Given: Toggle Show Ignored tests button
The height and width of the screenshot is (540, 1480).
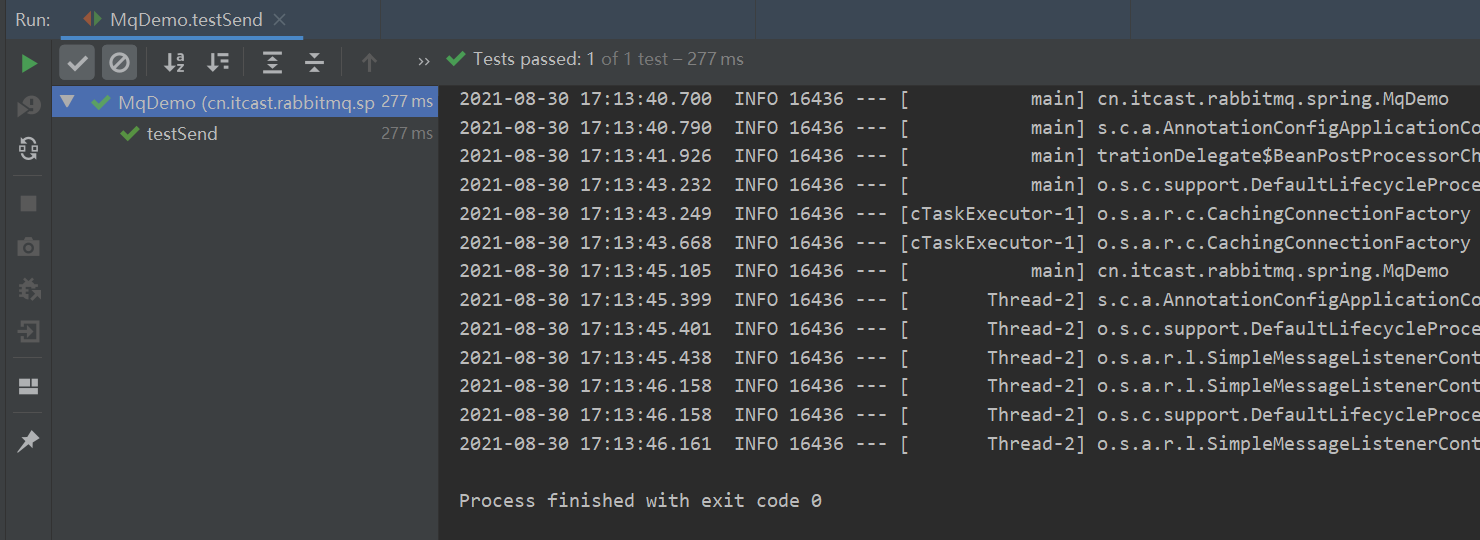Looking at the screenshot, I should [x=119, y=63].
